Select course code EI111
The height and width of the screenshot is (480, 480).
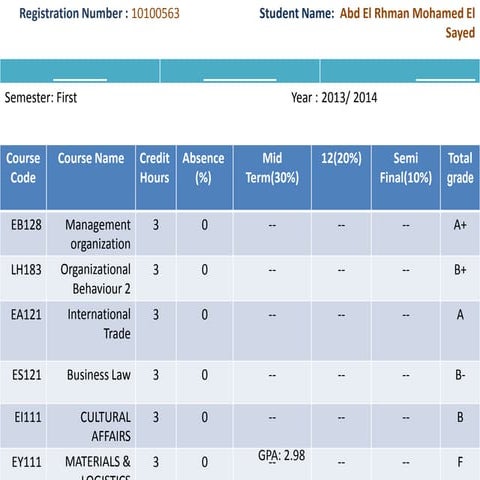tap(28, 417)
